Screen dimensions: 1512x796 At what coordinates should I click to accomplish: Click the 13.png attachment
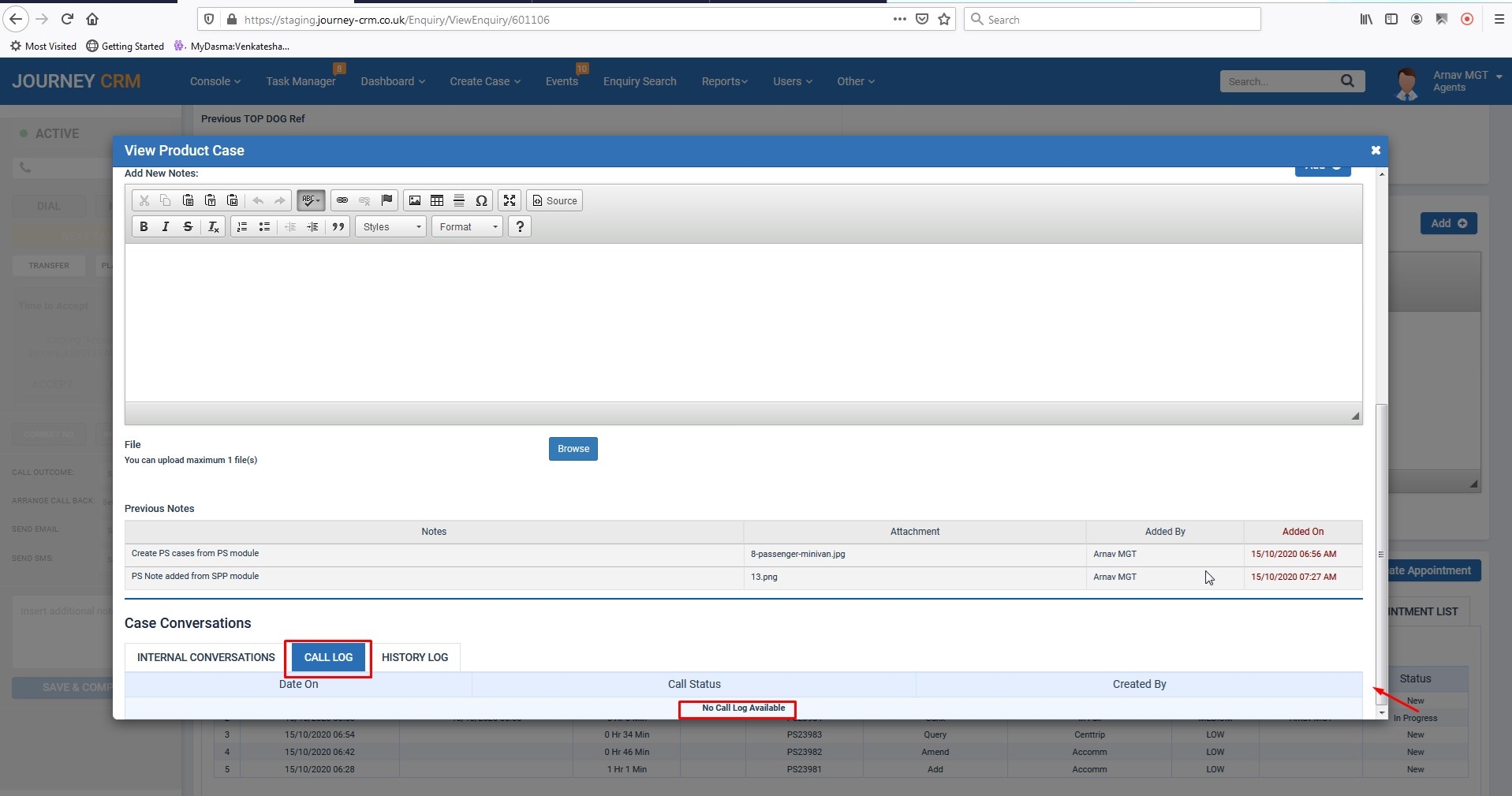pos(763,577)
